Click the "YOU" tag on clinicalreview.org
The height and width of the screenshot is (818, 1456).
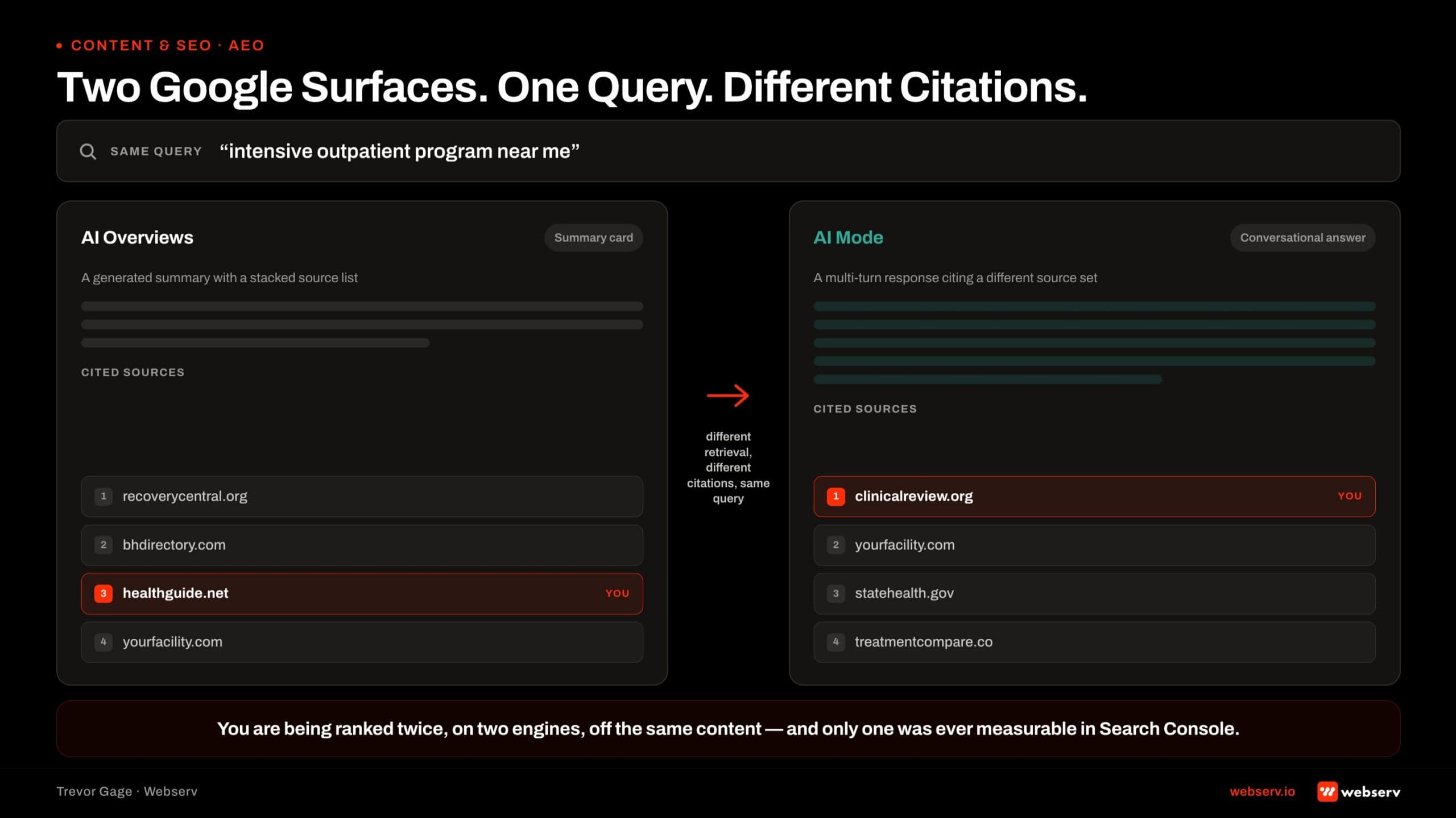[x=1350, y=496]
